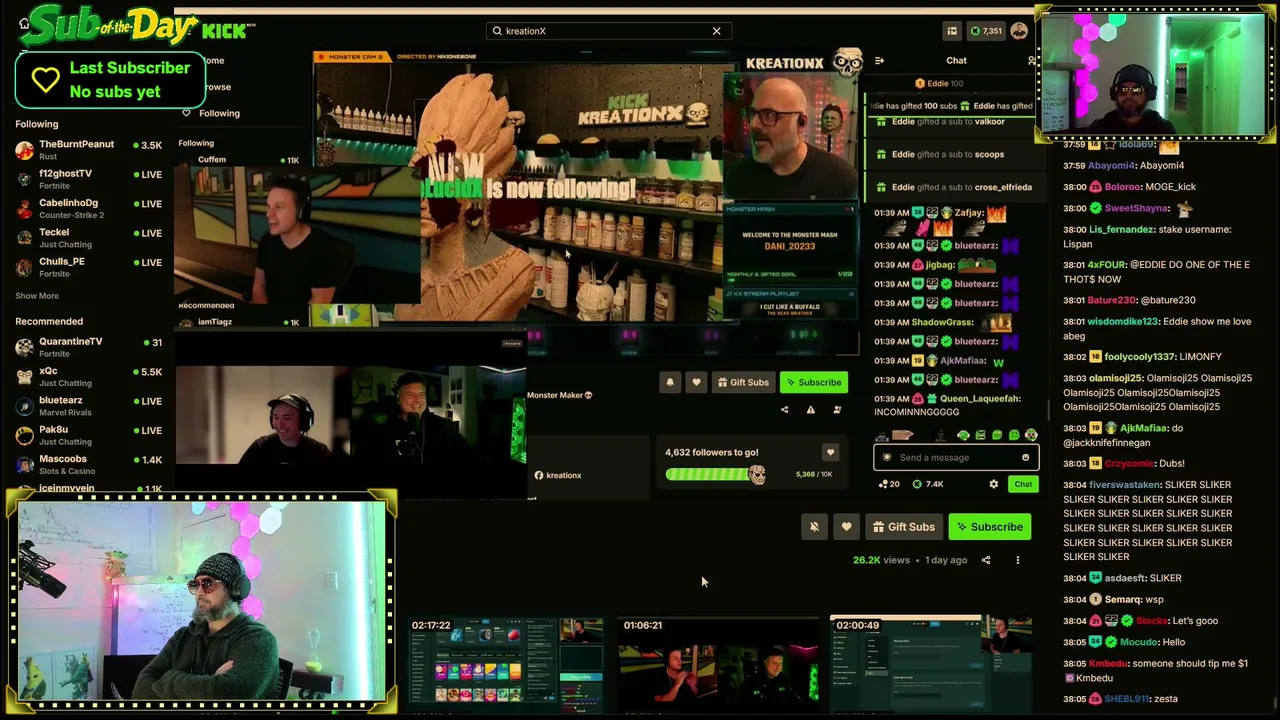
Task: Open the three-dot more options menu
Action: 1018,560
